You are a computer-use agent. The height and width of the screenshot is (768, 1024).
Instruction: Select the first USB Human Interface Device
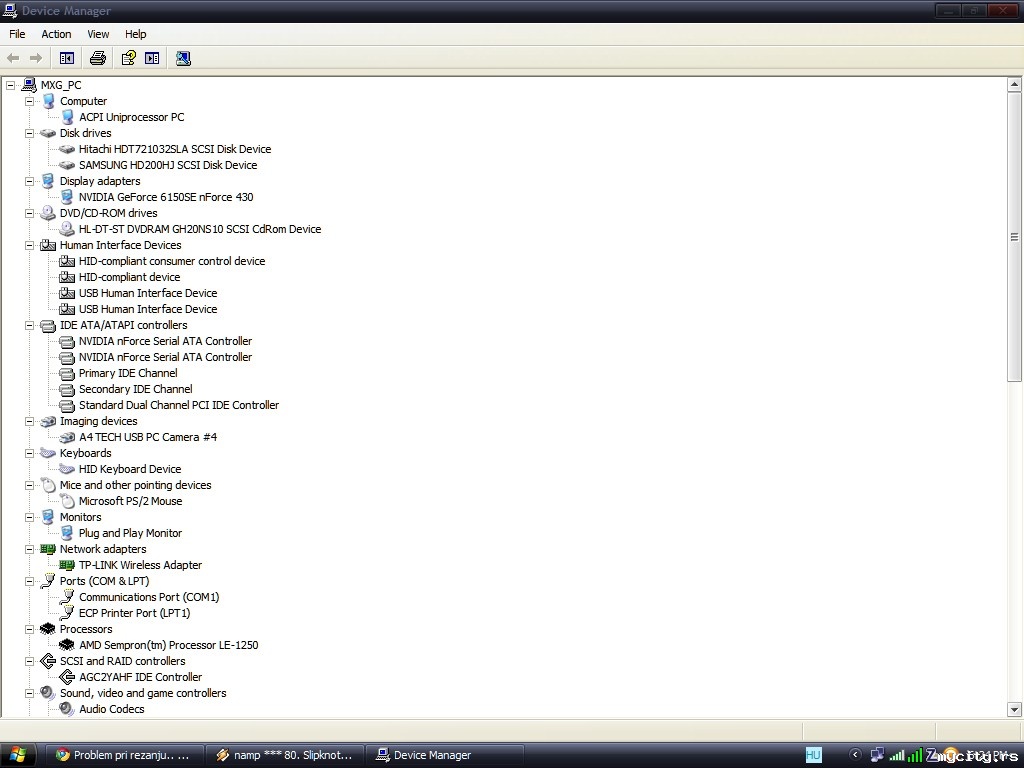pyautogui.click(x=148, y=293)
